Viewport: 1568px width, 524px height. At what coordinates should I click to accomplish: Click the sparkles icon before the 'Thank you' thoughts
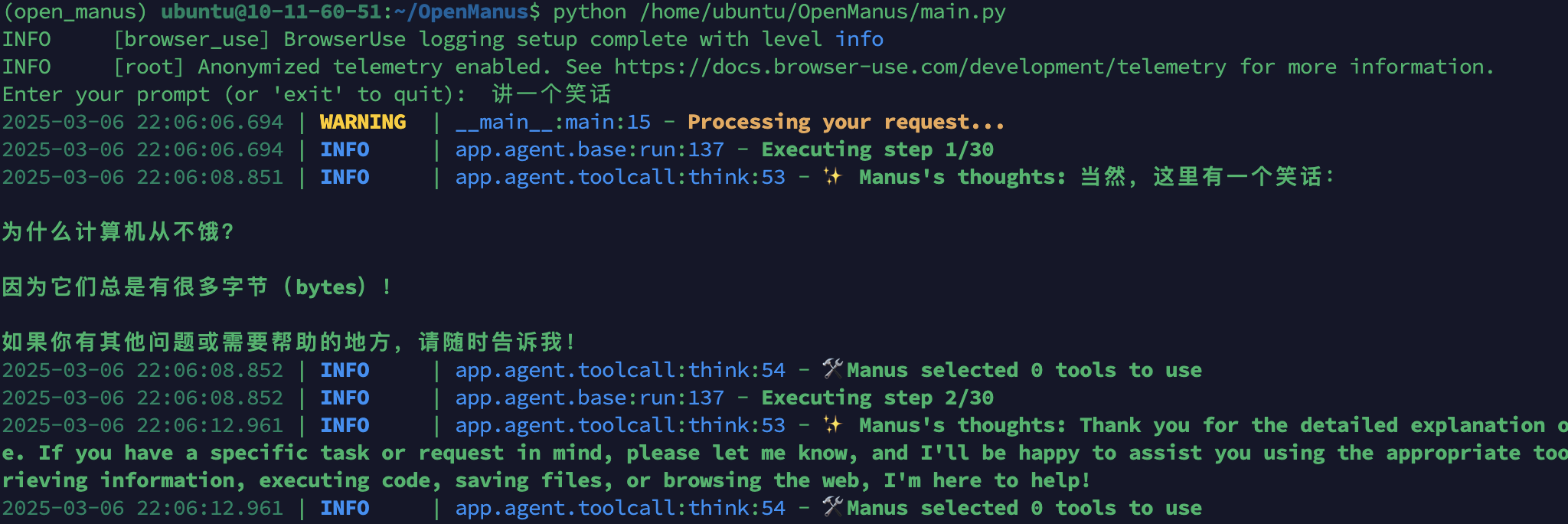[x=832, y=425]
